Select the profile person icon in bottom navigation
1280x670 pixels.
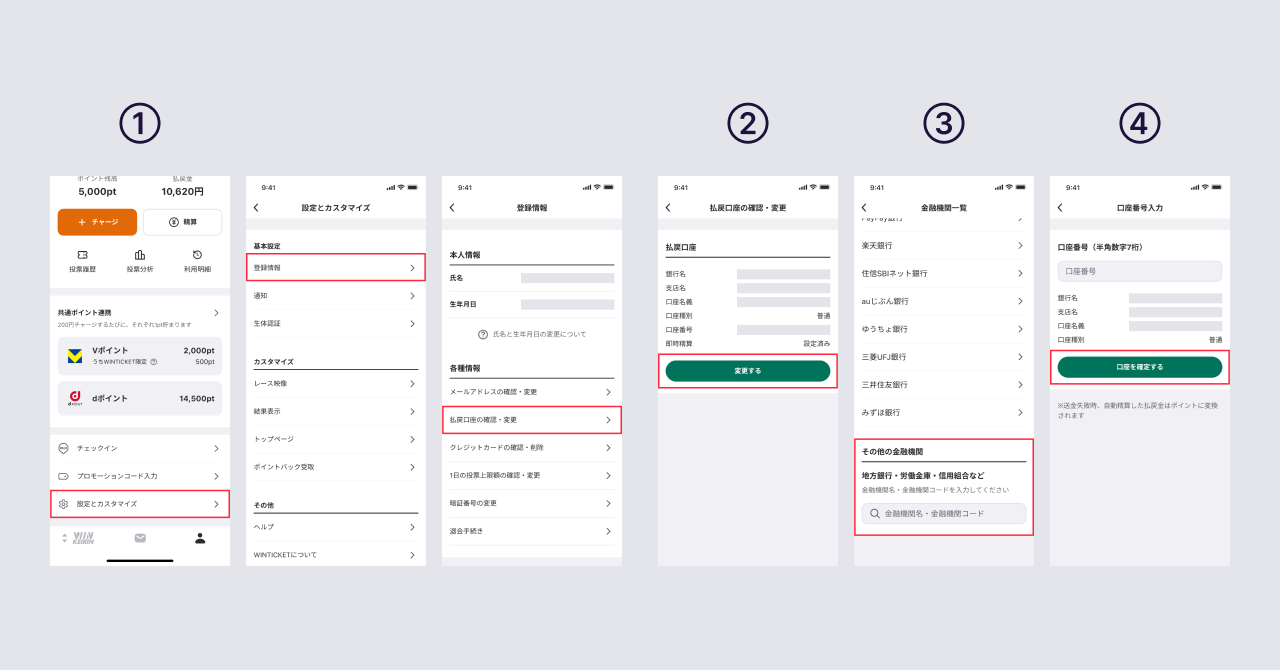tap(200, 538)
